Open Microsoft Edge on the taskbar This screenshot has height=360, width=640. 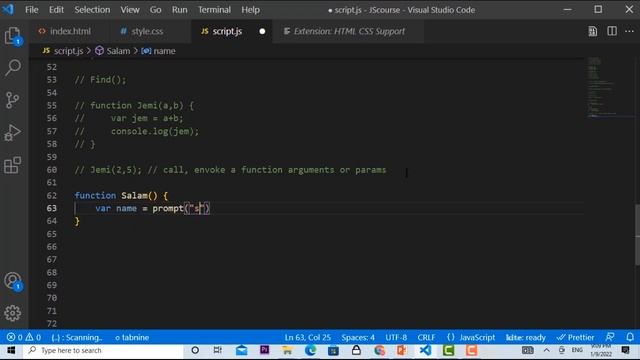coord(310,350)
